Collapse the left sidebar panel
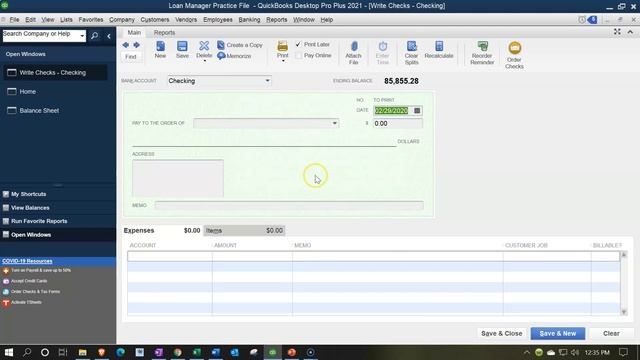This screenshot has height=360, width=640. click(x=109, y=36)
